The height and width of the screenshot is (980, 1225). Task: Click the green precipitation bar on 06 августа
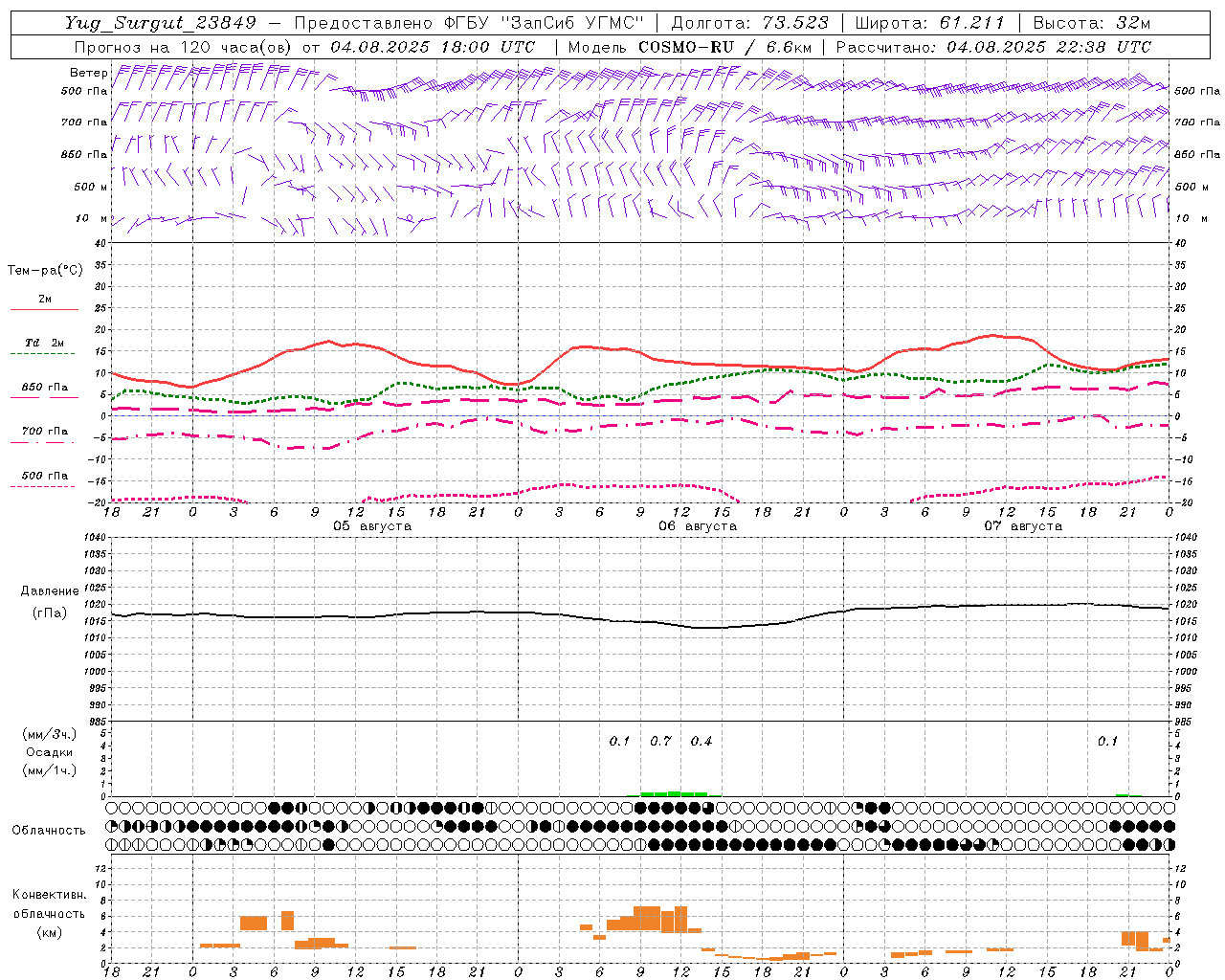[674, 793]
